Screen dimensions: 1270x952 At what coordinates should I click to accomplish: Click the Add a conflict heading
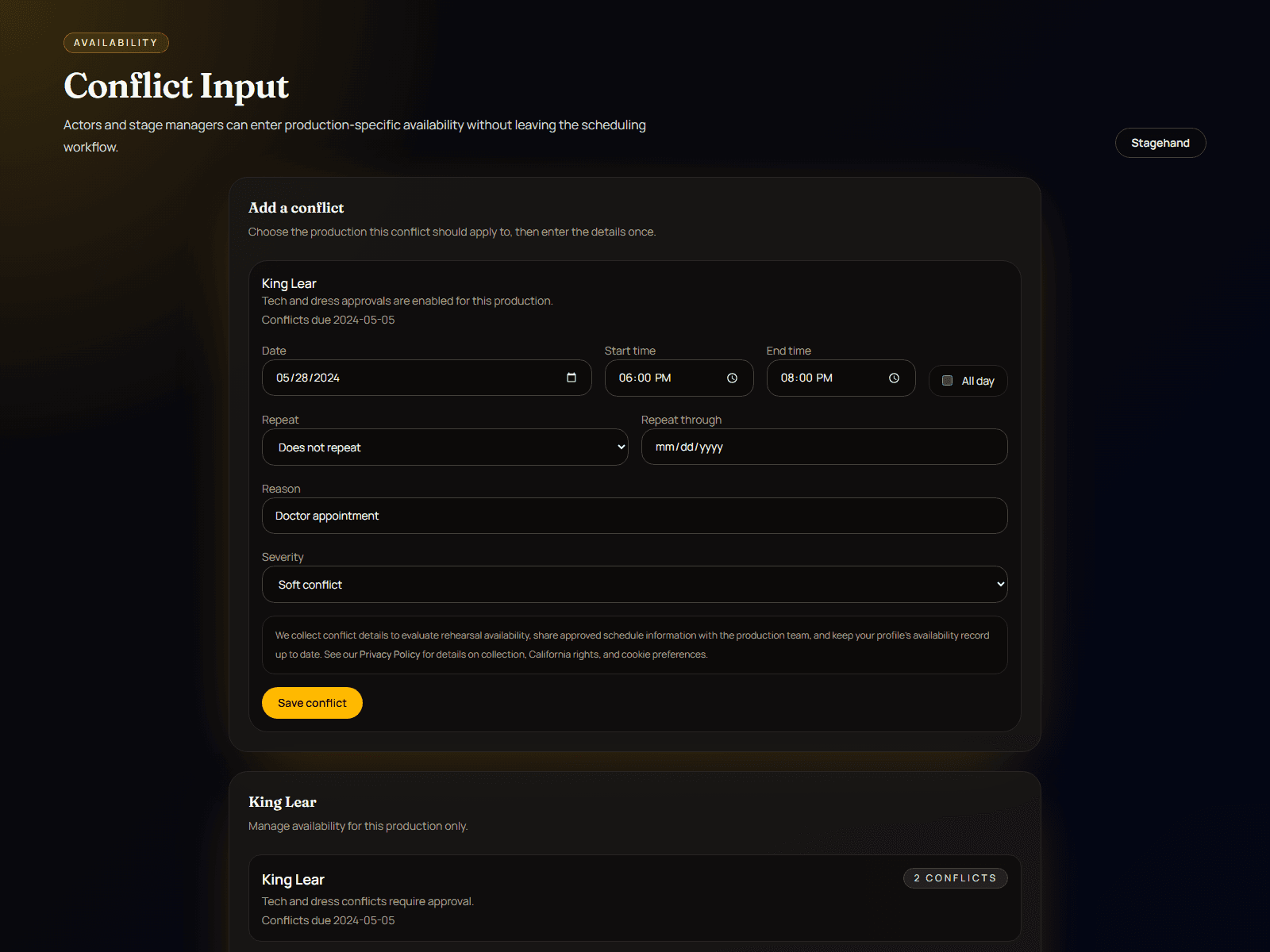coord(296,208)
